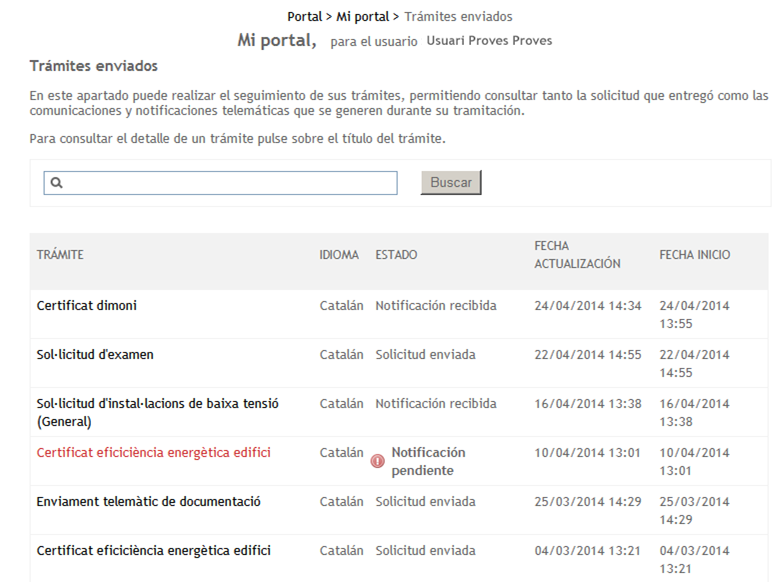Click the Usuari Proves Proves user name
The image size is (780, 583).
click(489, 41)
